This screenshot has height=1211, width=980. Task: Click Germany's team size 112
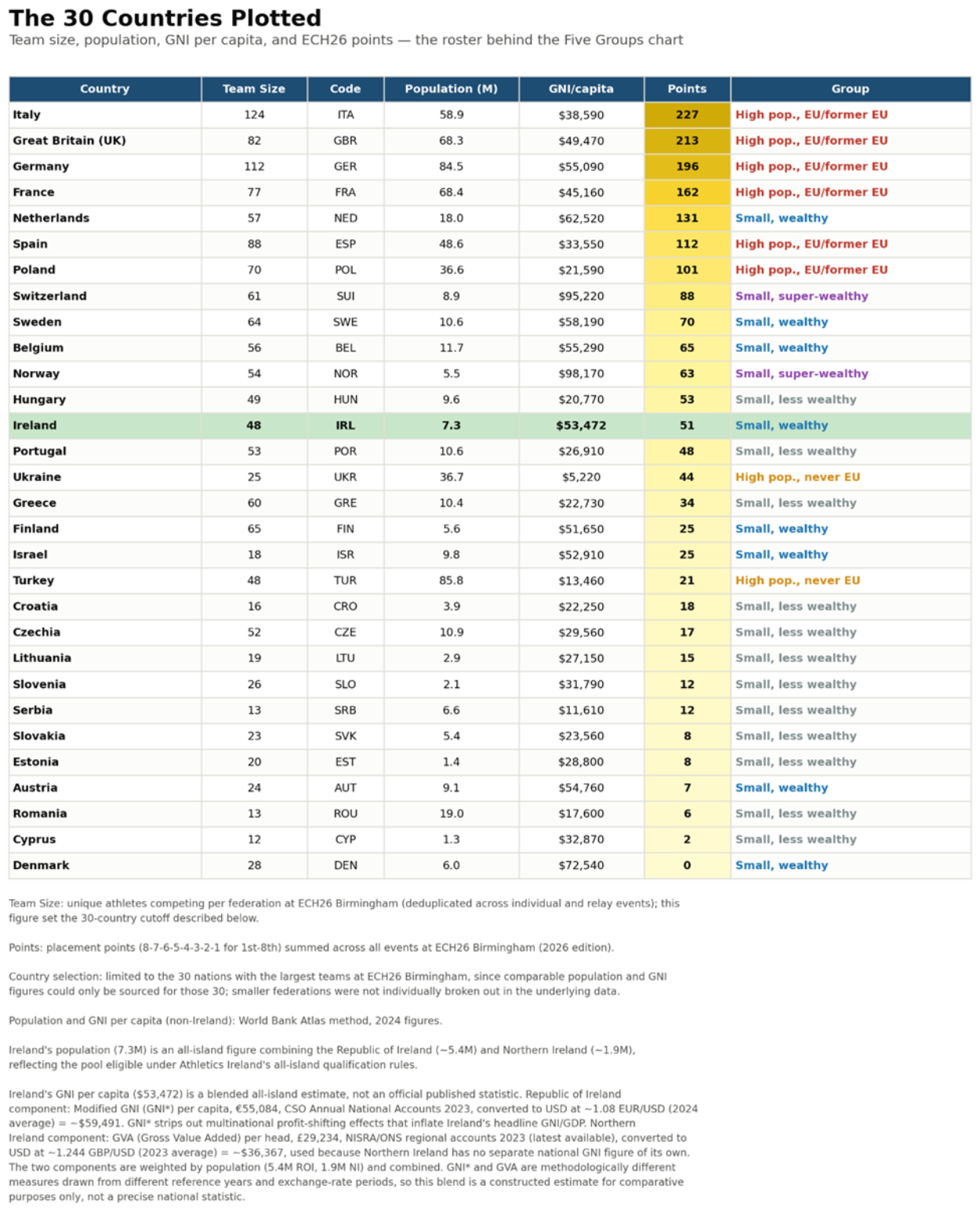click(x=254, y=166)
